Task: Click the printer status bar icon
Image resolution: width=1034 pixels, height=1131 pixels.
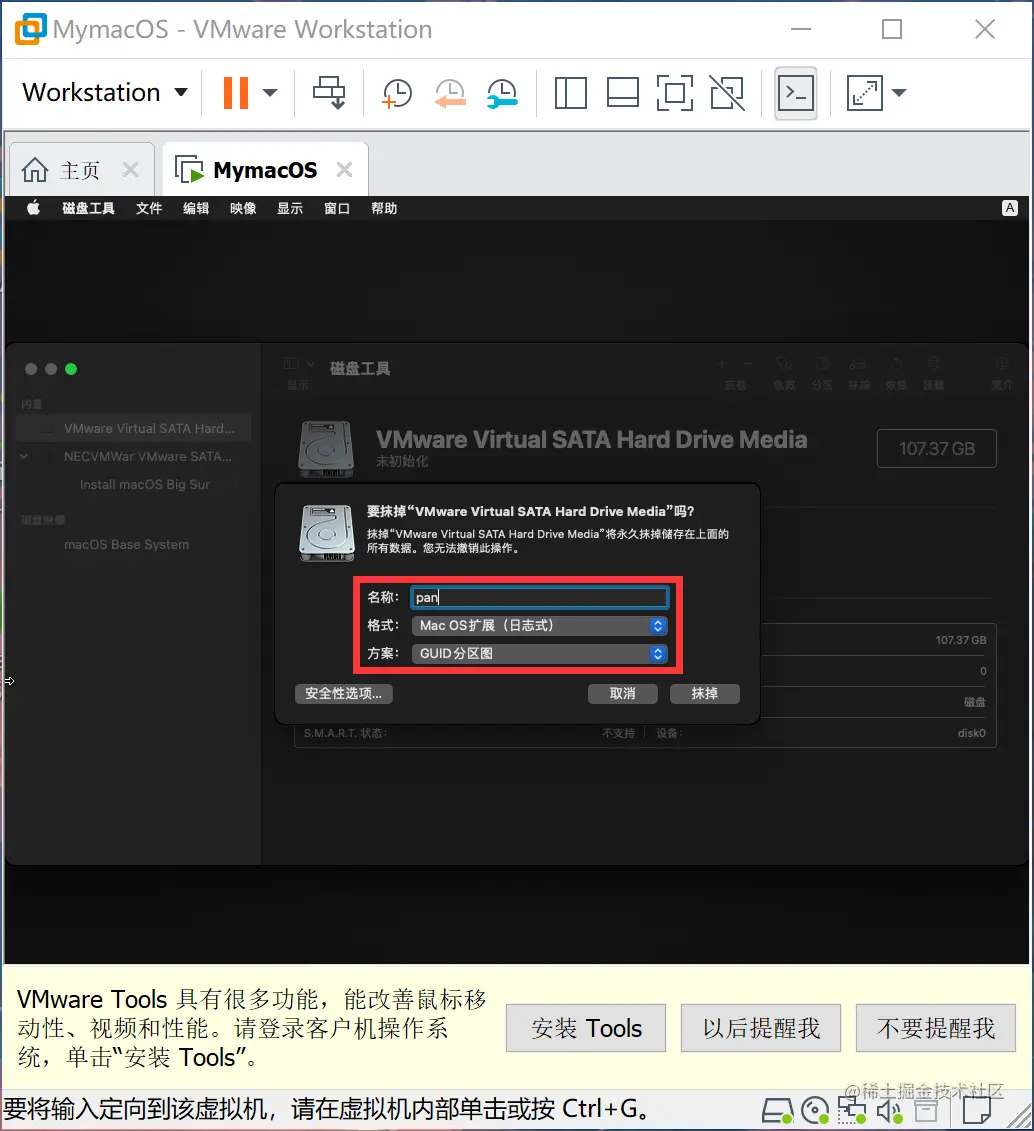Action: click(x=927, y=1112)
